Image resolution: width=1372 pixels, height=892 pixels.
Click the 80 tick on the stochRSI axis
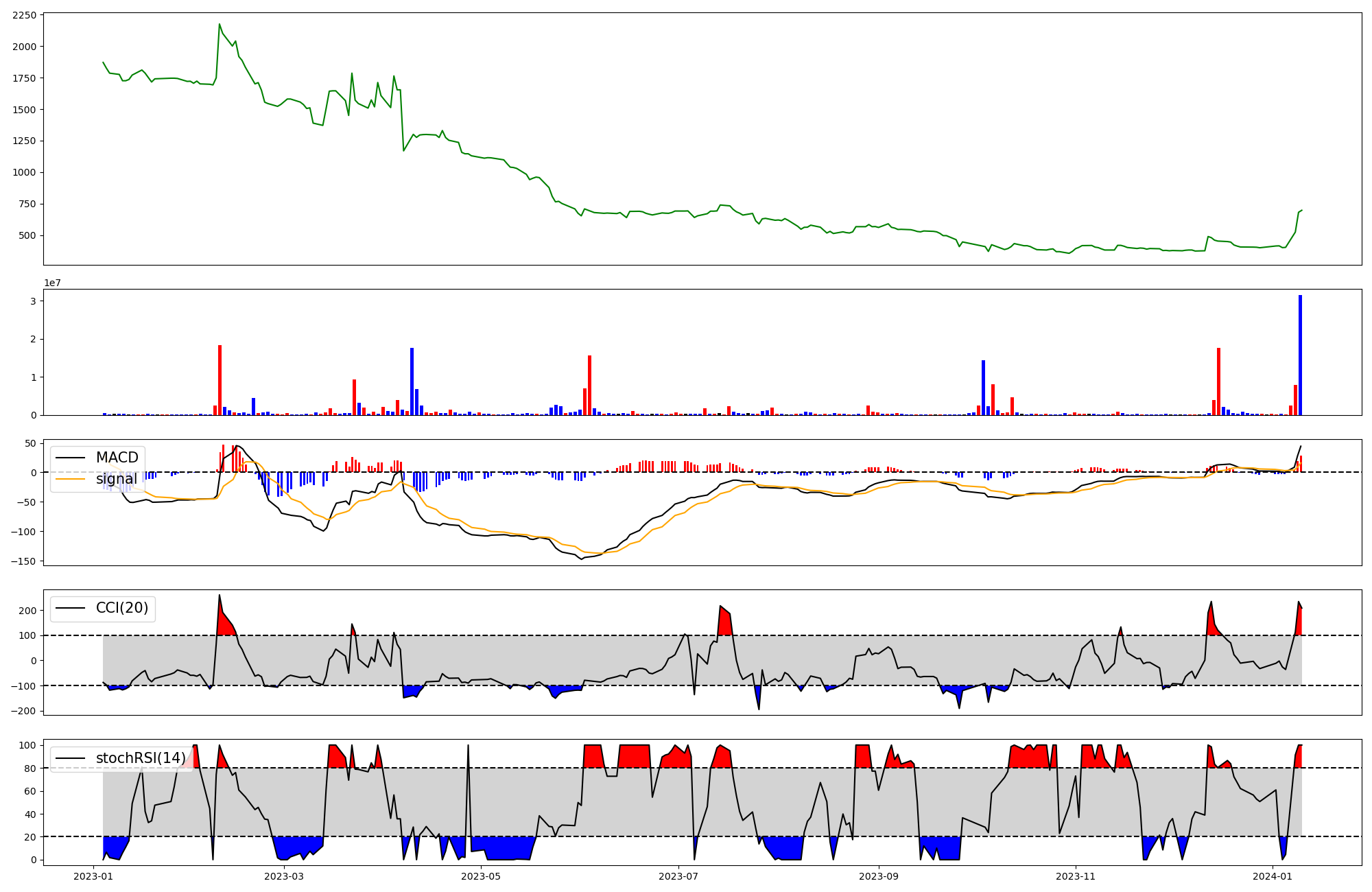[x=29, y=768]
